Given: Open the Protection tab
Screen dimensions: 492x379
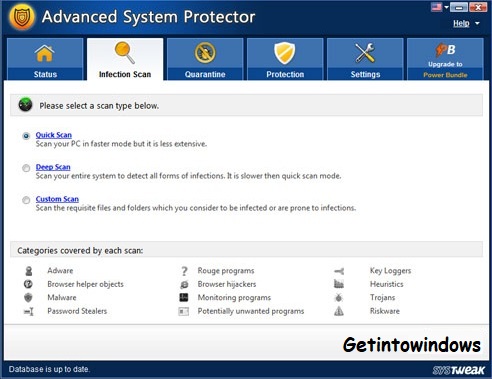Looking at the screenshot, I should 285,59.
